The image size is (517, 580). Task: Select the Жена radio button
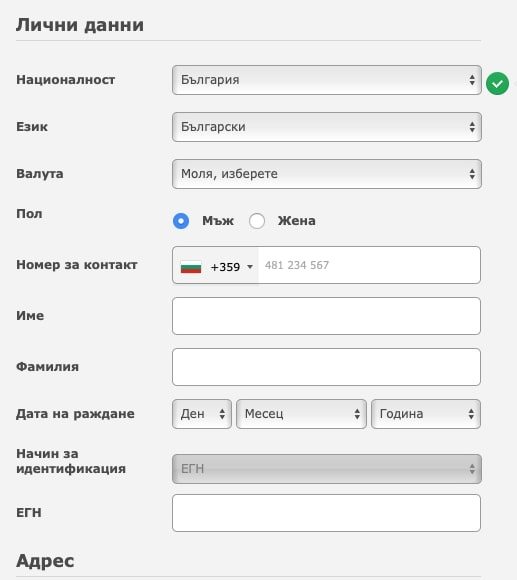(x=257, y=221)
